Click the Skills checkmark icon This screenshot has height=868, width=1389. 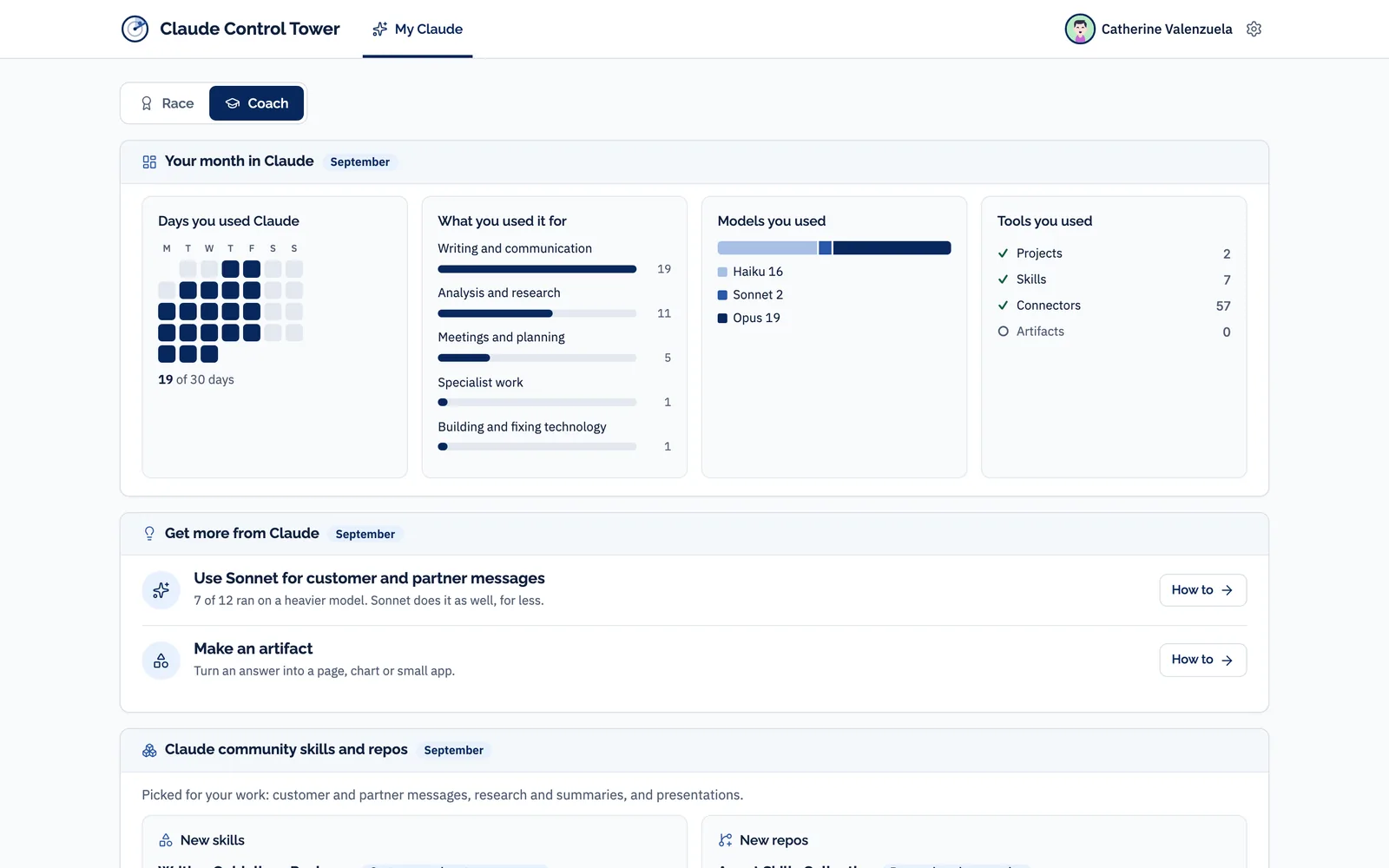1004,279
